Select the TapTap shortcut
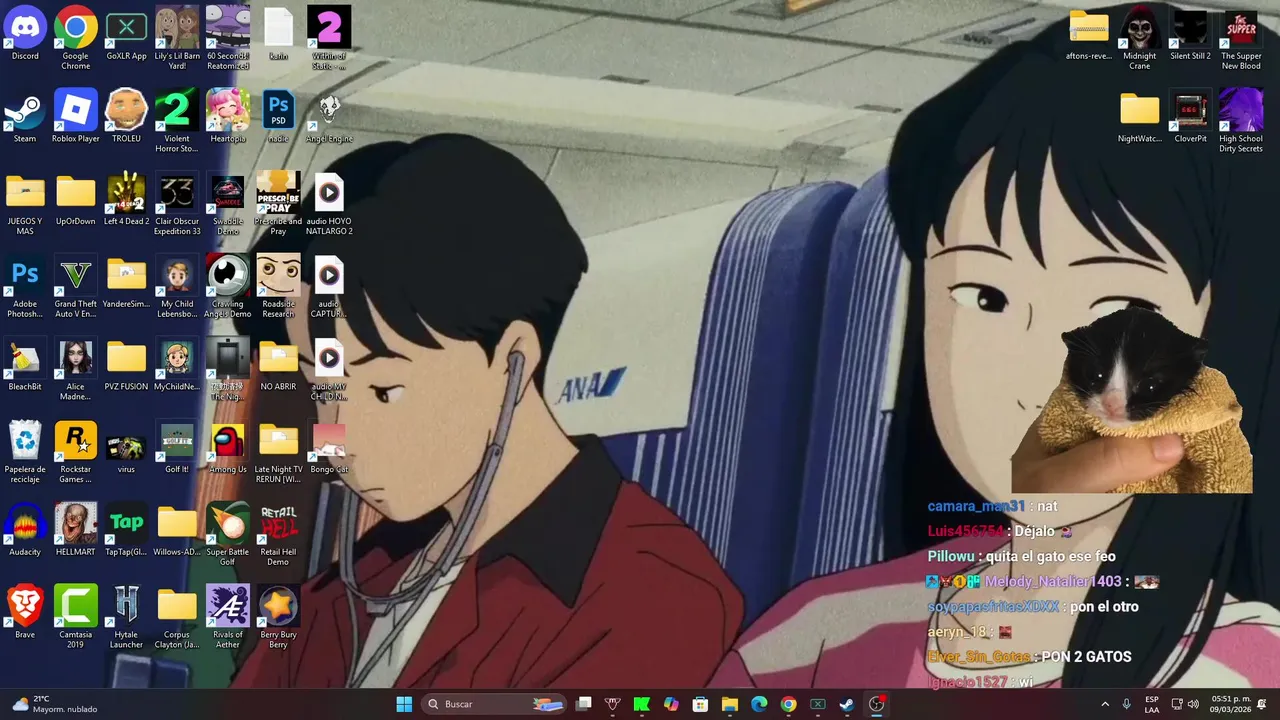Viewport: 1280px width, 720px height. [126, 530]
